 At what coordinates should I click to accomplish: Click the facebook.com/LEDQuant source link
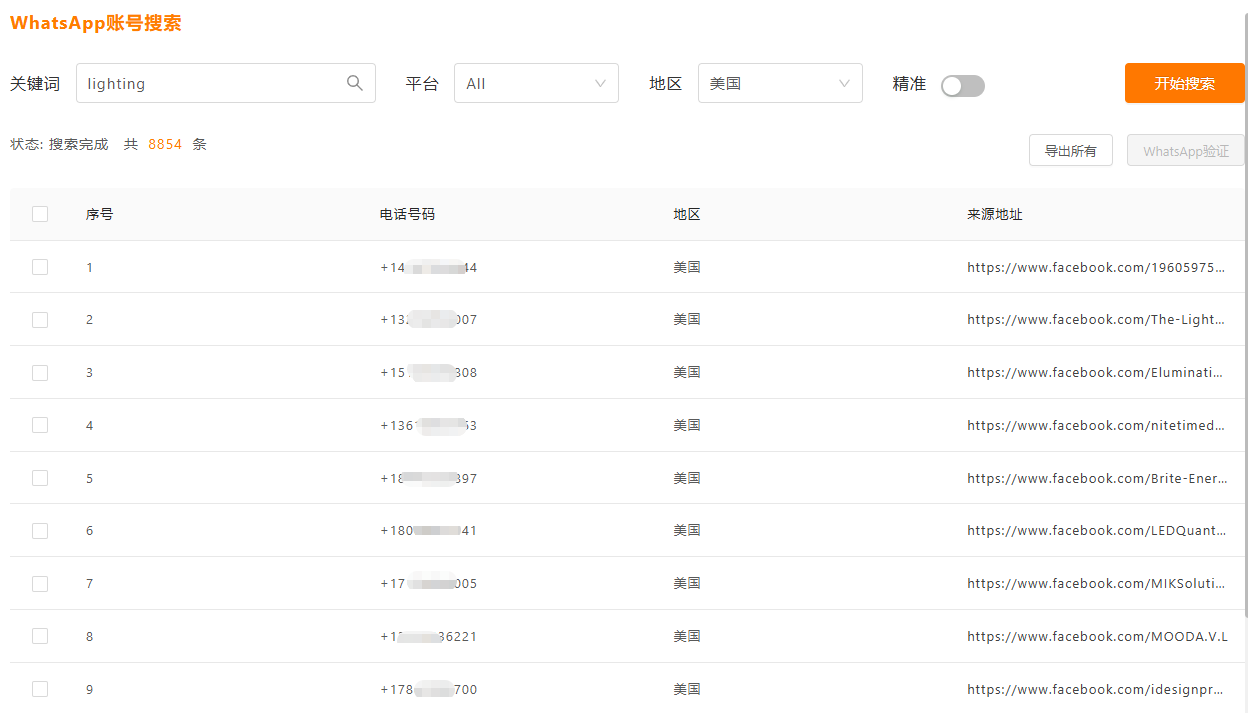click(1096, 530)
